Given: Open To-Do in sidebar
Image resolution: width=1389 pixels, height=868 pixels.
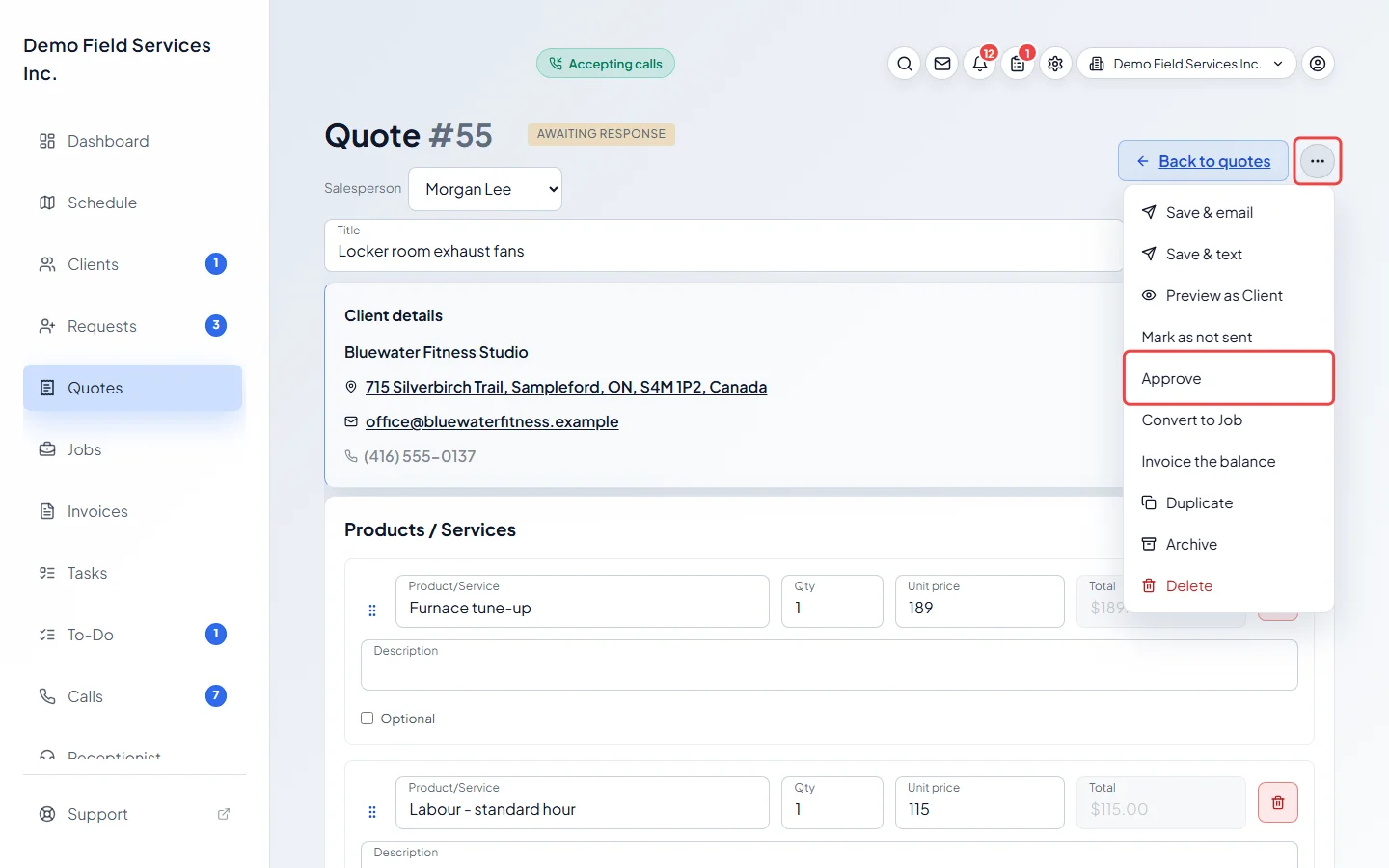Looking at the screenshot, I should 133,635.
